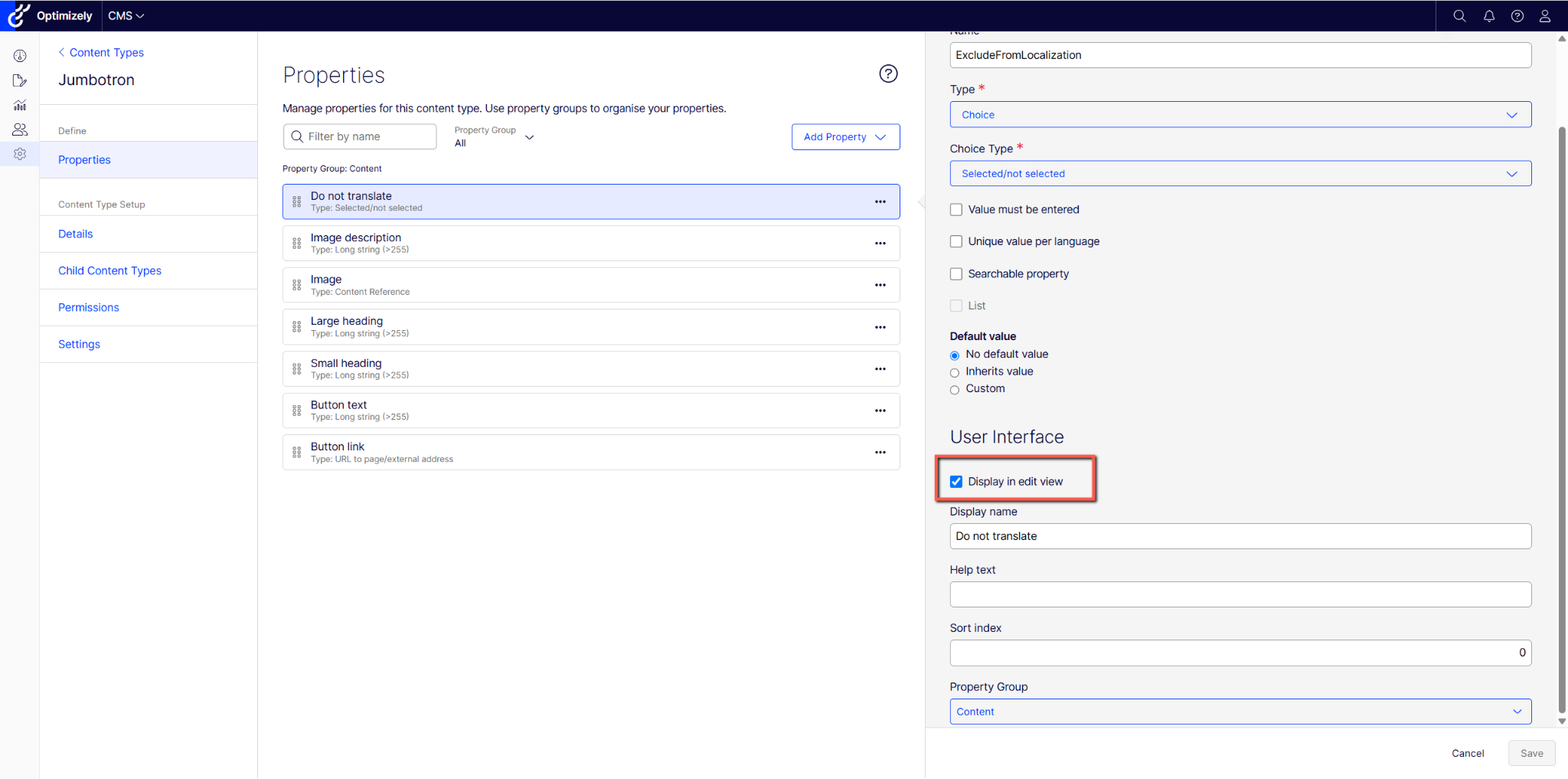Open the help question mark in top bar
Viewport: 1568px width, 779px height.
1517,16
